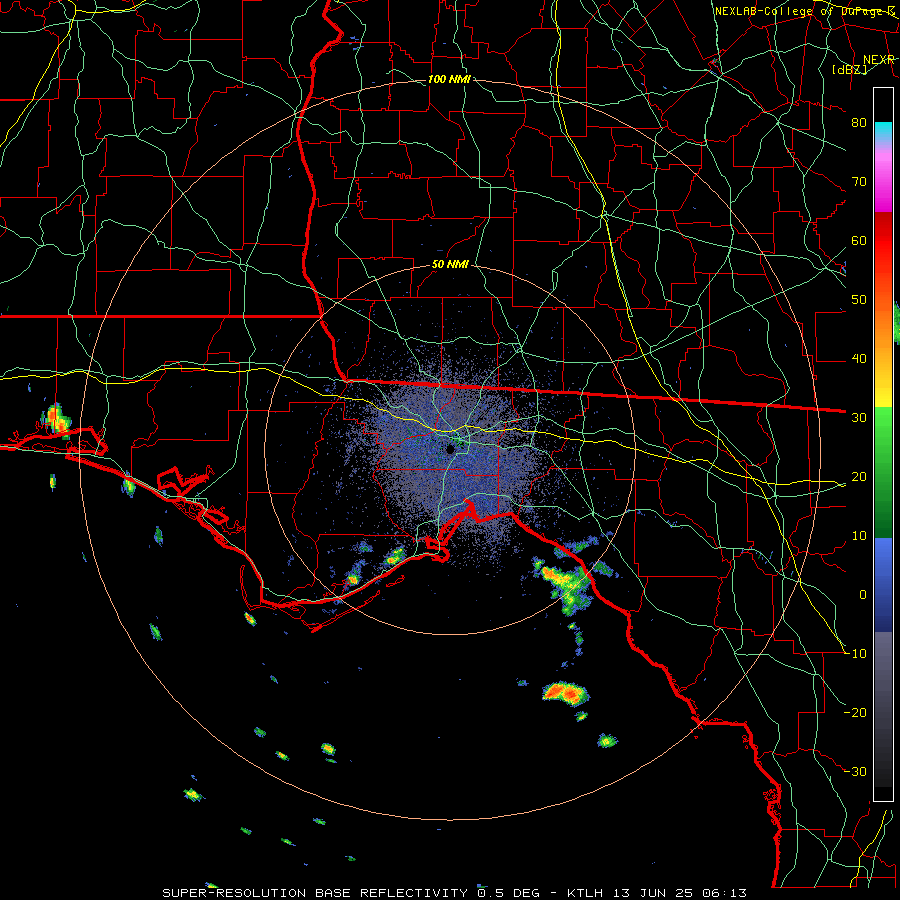Image resolution: width=900 pixels, height=900 pixels.
Task: Click the NEXLAB-College of DuPage credit text
Action: coord(805,11)
